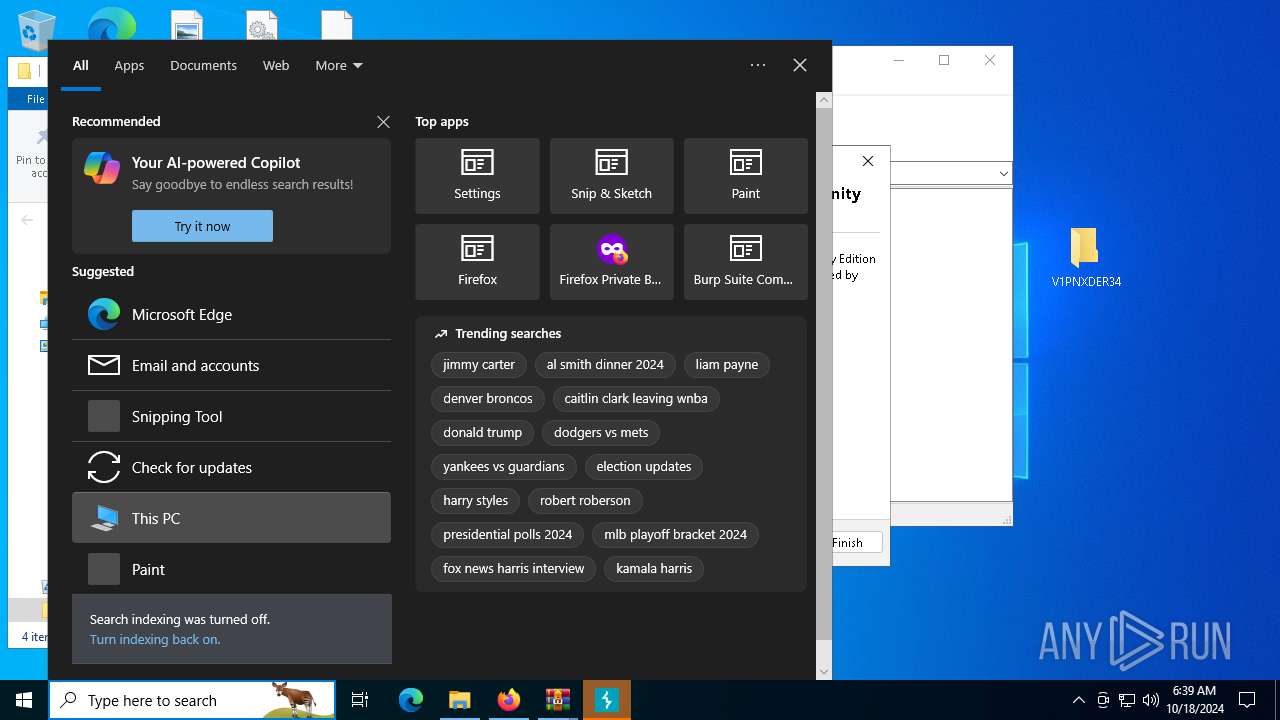1280x720 pixels.
Task: Dismiss the Recommended Copilot card
Action: (x=383, y=122)
